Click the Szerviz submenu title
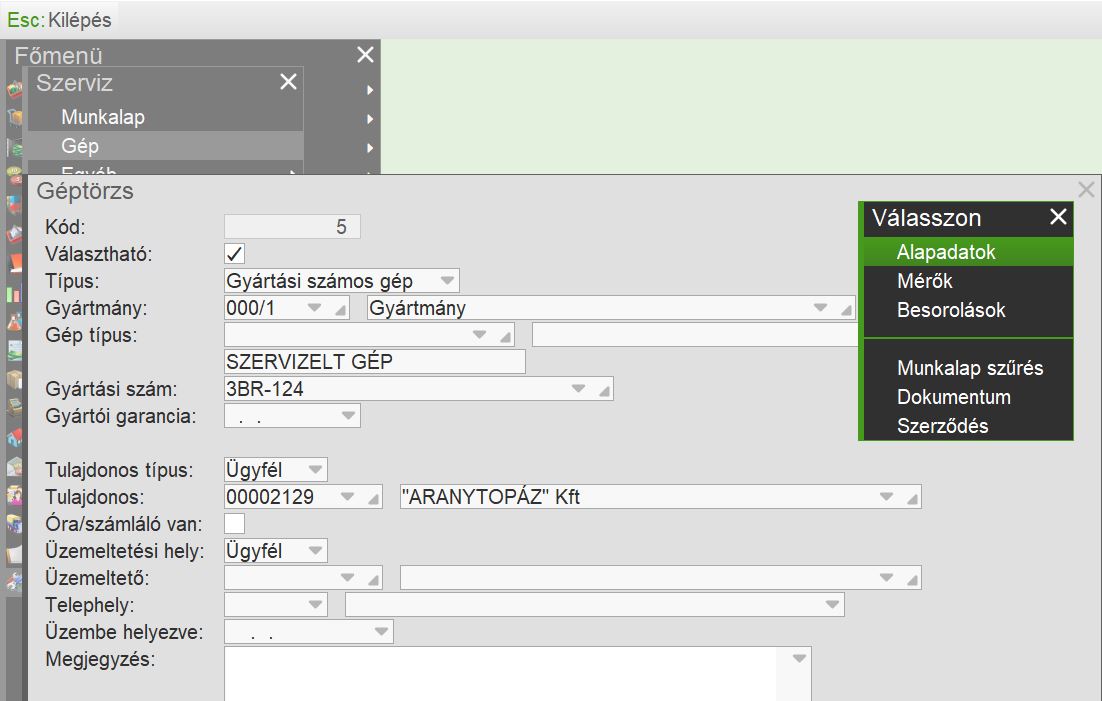The image size is (1102, 701). [74, 83]
